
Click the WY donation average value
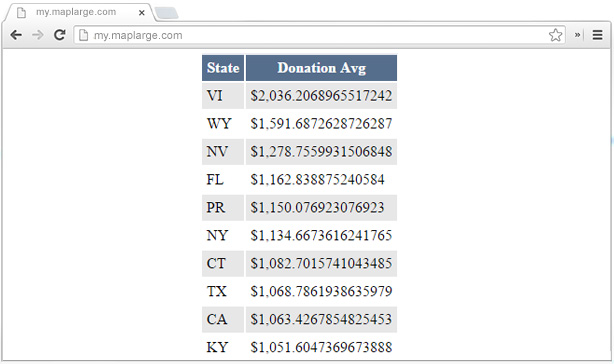pyautogui.click(x=321, y=124)
